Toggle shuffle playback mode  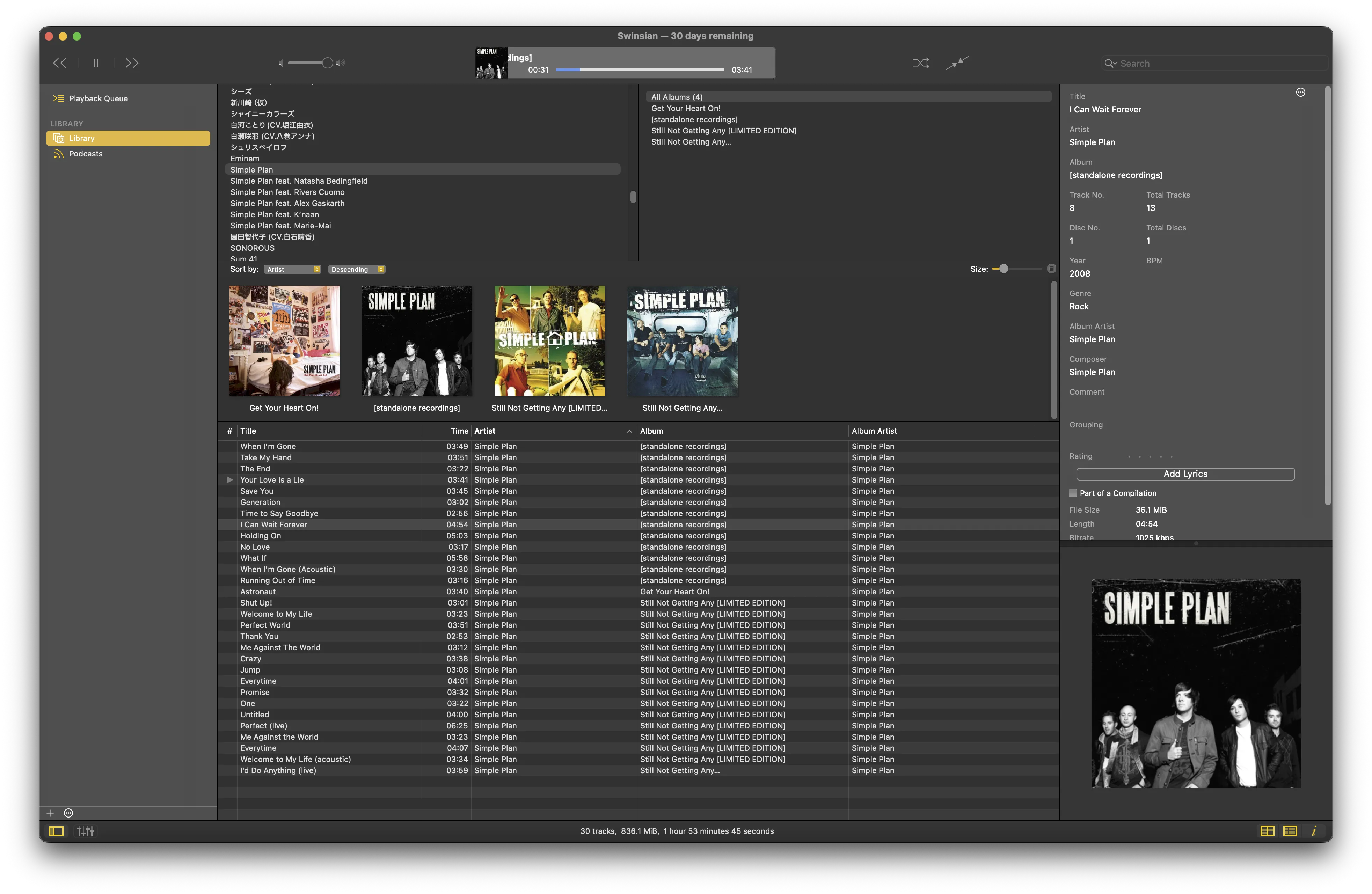click(921, 63)
